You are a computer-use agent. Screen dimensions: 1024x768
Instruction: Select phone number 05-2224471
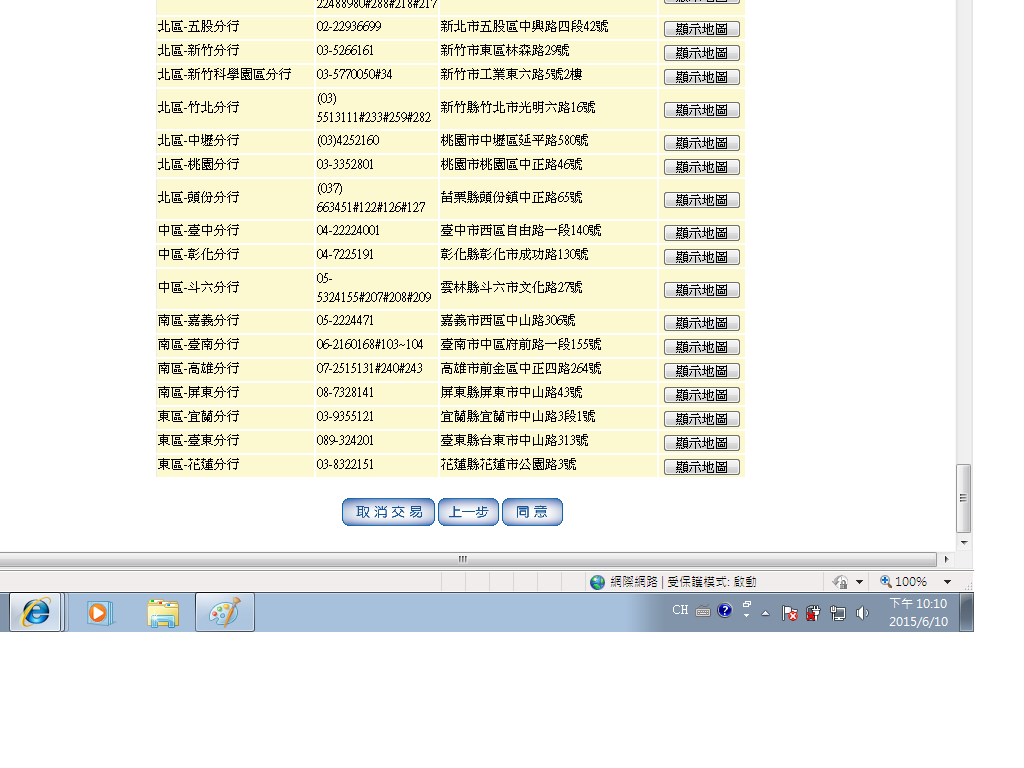[345, 321]
